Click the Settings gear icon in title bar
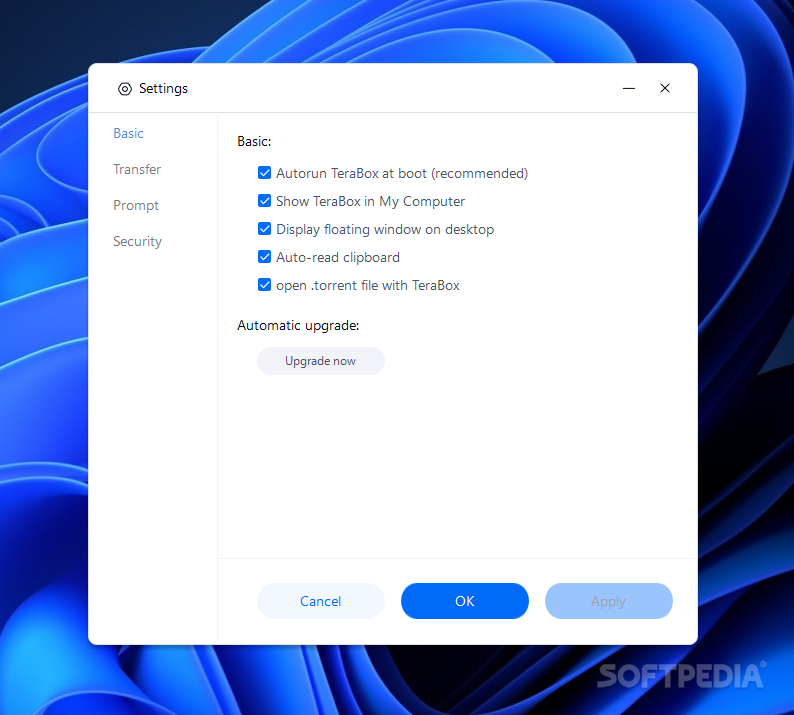The image size is (794, 715). coord(125,89)
